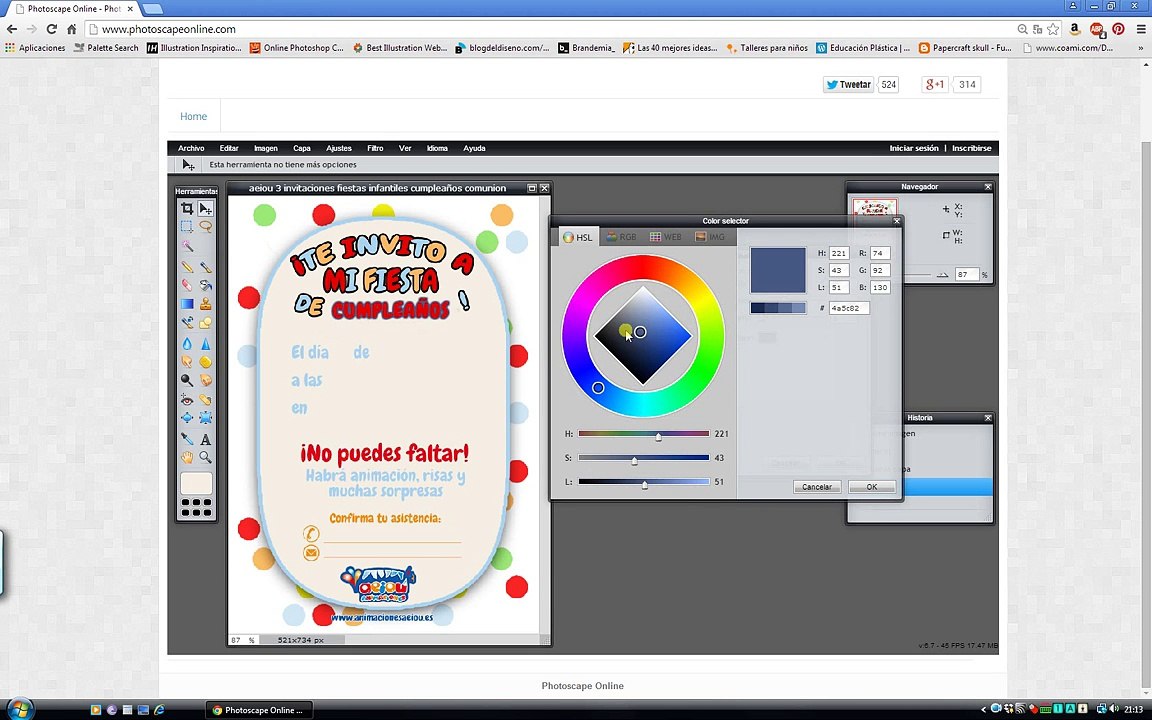The height and width of the screenshot is (720, 1152).
Task: Select the Lasso tool
Action: [x=206, y=227]
